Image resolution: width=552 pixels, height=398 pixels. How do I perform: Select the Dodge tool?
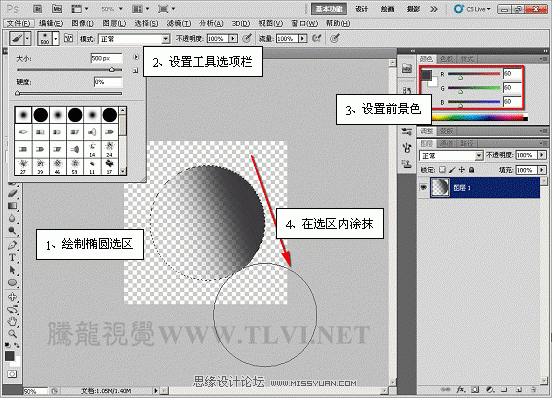pyautogui.click(x=12, y=231)
